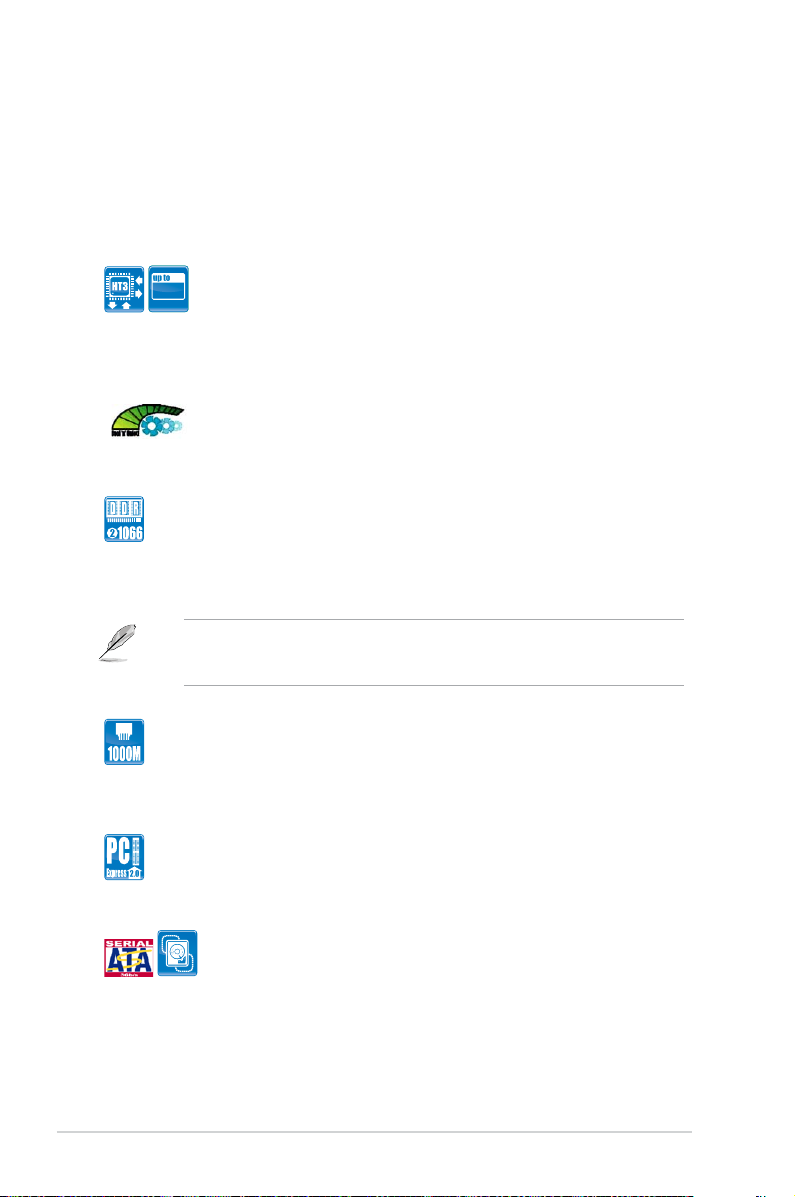
Task: Click the feather quill note icon
Action: pos(118,643)
